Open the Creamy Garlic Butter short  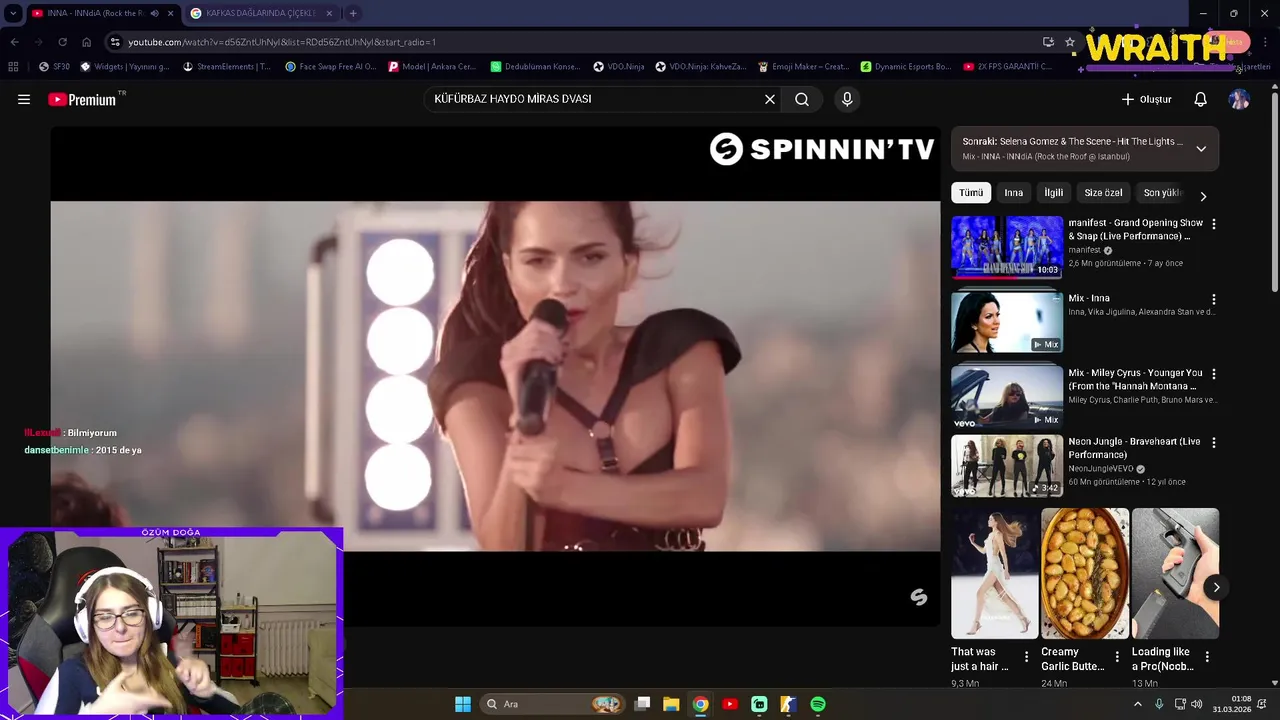tap(1085, 573)
